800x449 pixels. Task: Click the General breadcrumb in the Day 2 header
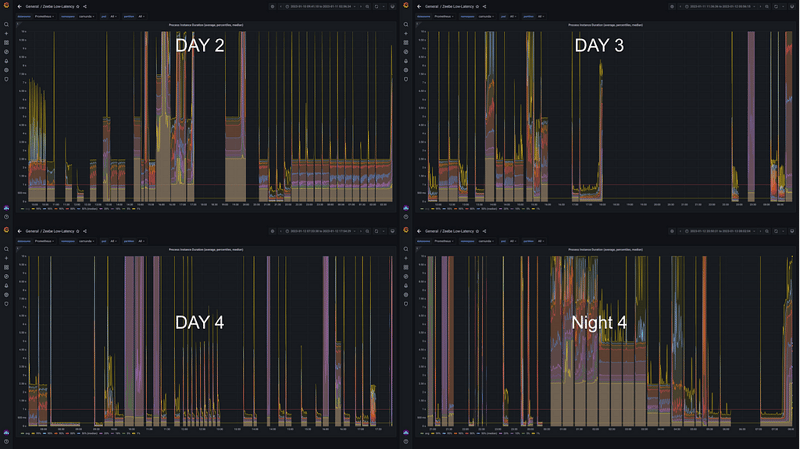[33, 6]
